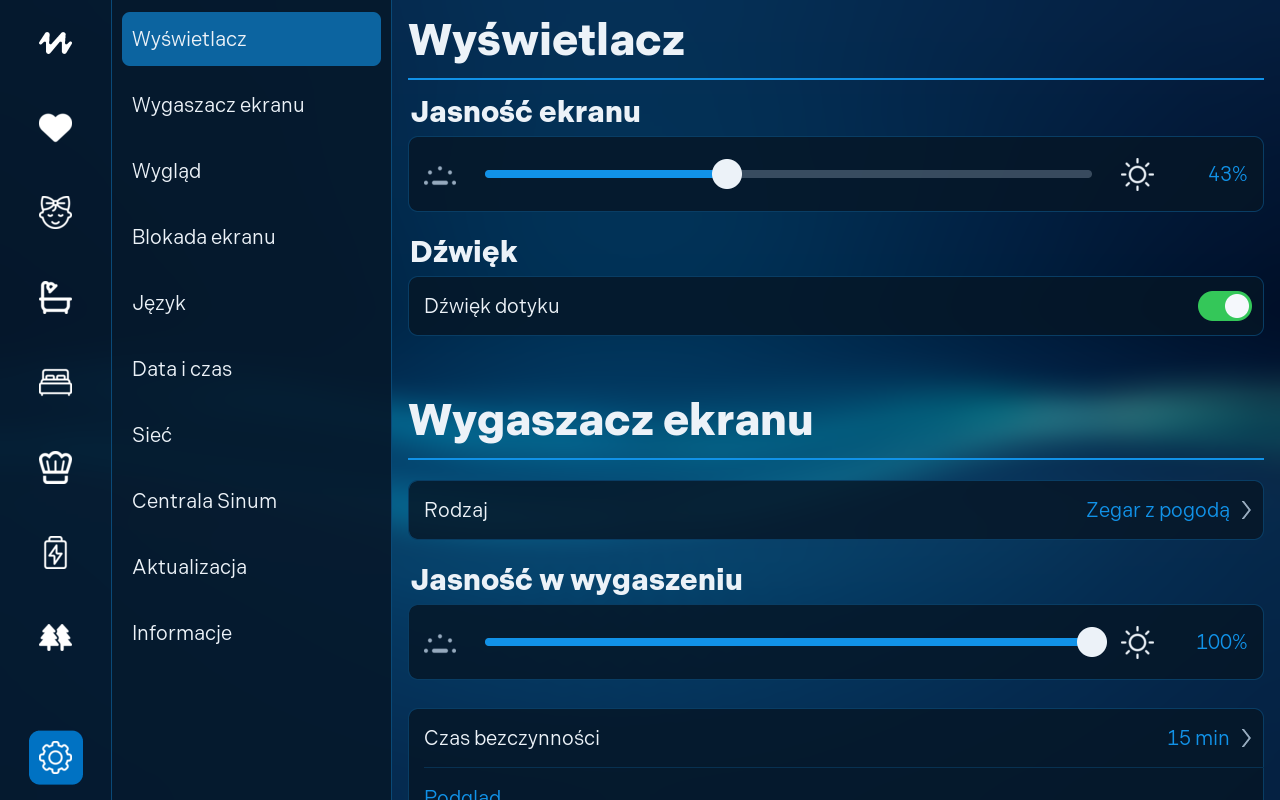Click the Zegar z pogodą value
The height and width of the screenshot is (800, 1280).
coord(1158,510)
